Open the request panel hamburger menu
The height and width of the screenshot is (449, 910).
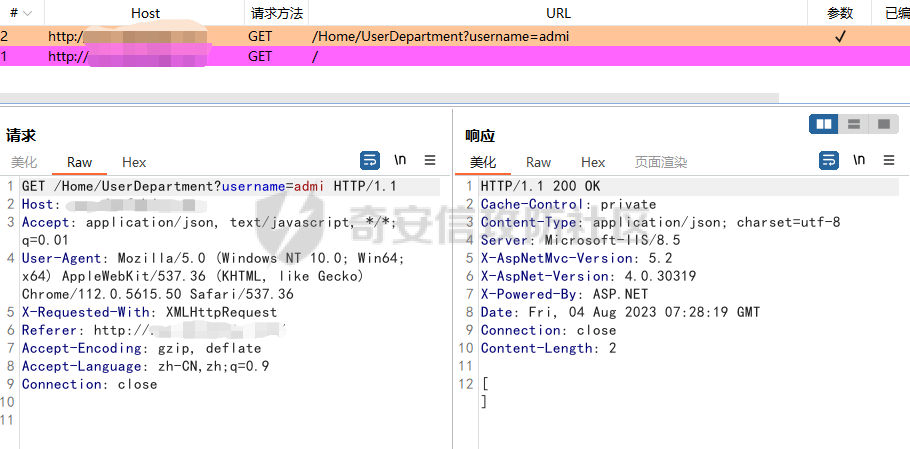coord(430,160)
